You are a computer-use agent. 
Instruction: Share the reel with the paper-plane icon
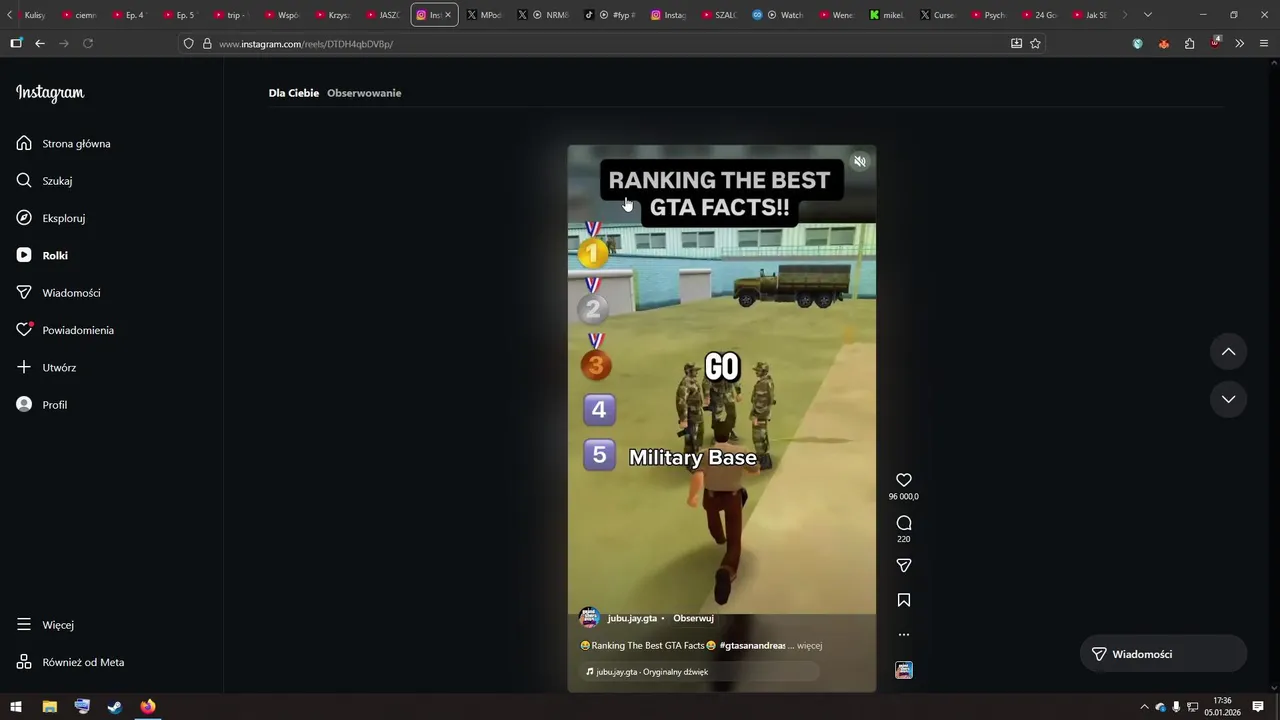click(904, 566)
